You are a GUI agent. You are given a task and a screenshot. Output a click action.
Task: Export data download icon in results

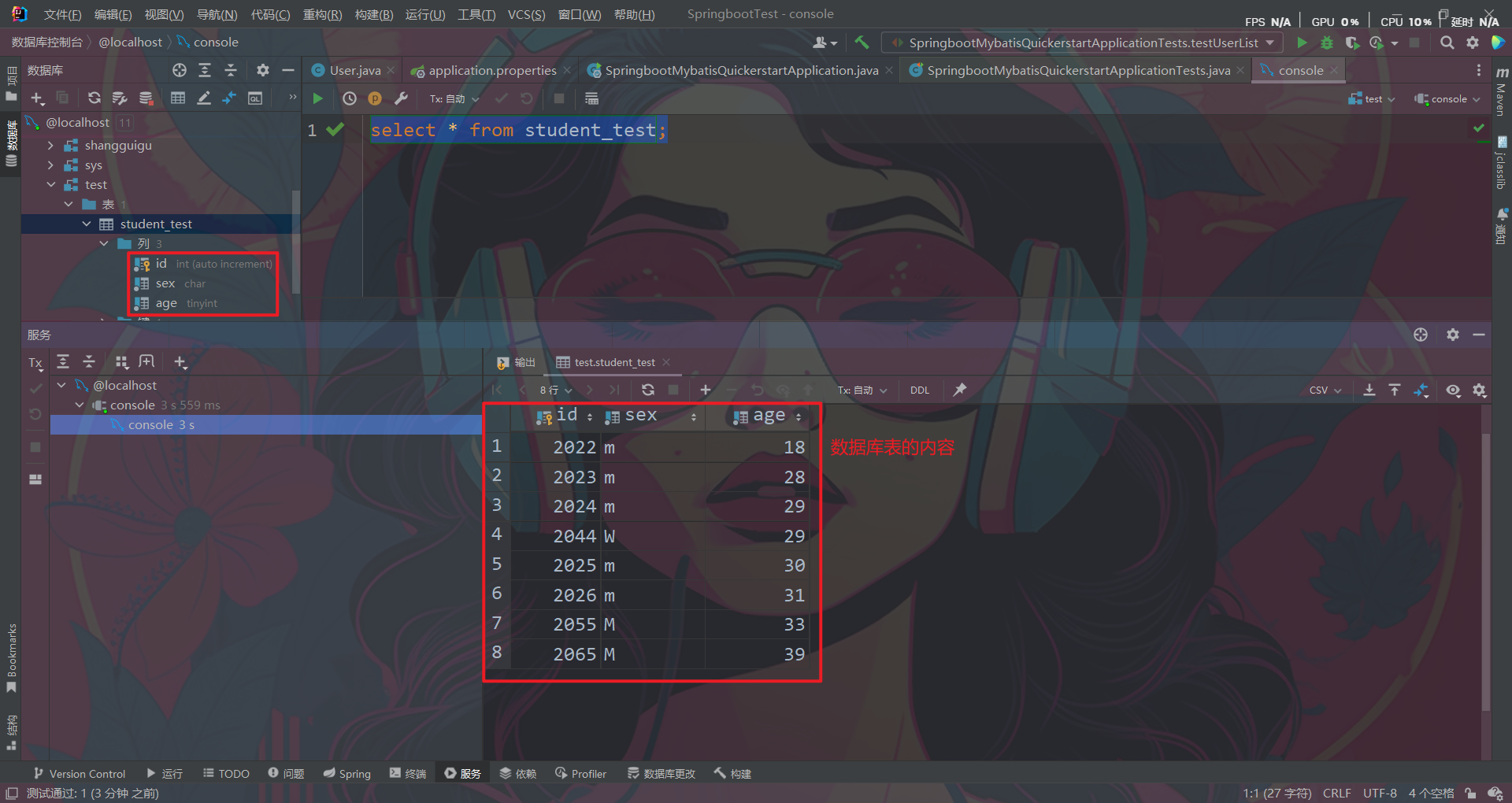coord(1369,390)
